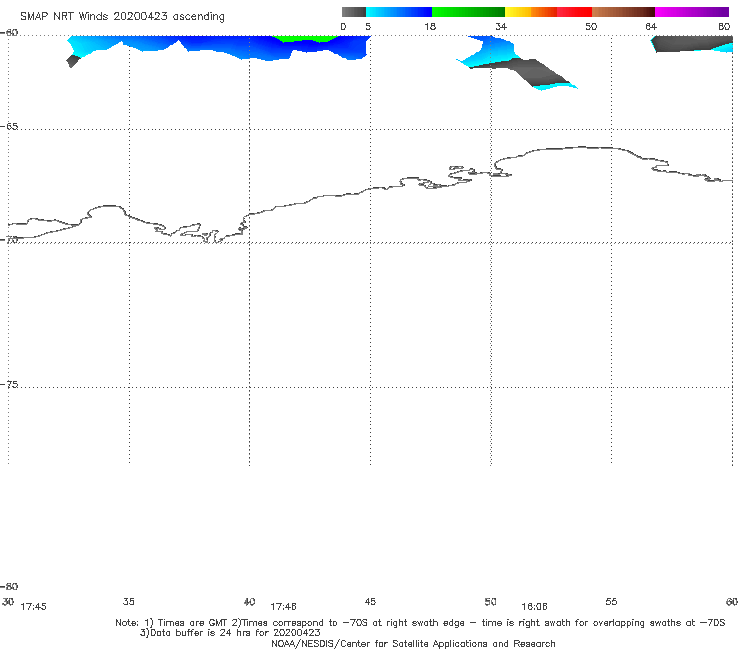The height and width of the screenshot is (650, 740).
Task: Select the green segment of the wind color scale
Action: [468, 12]
